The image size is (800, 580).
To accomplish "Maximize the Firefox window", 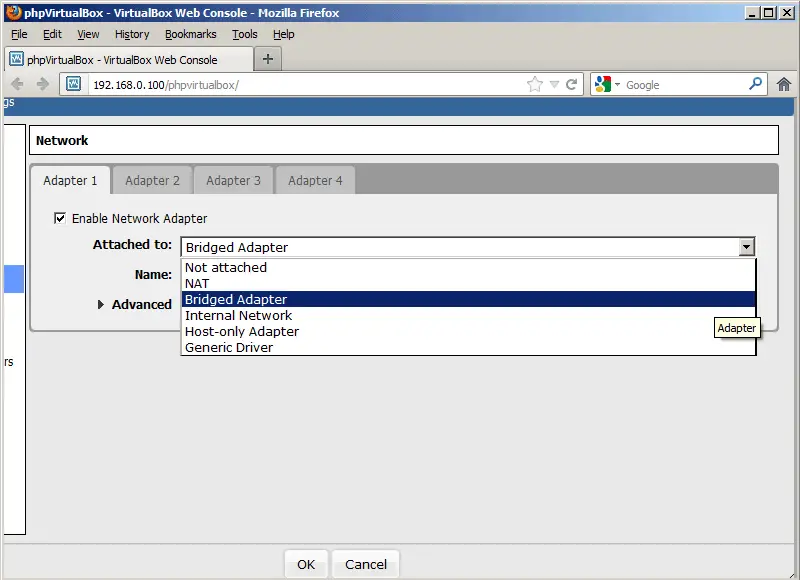I will coord(768,13).
